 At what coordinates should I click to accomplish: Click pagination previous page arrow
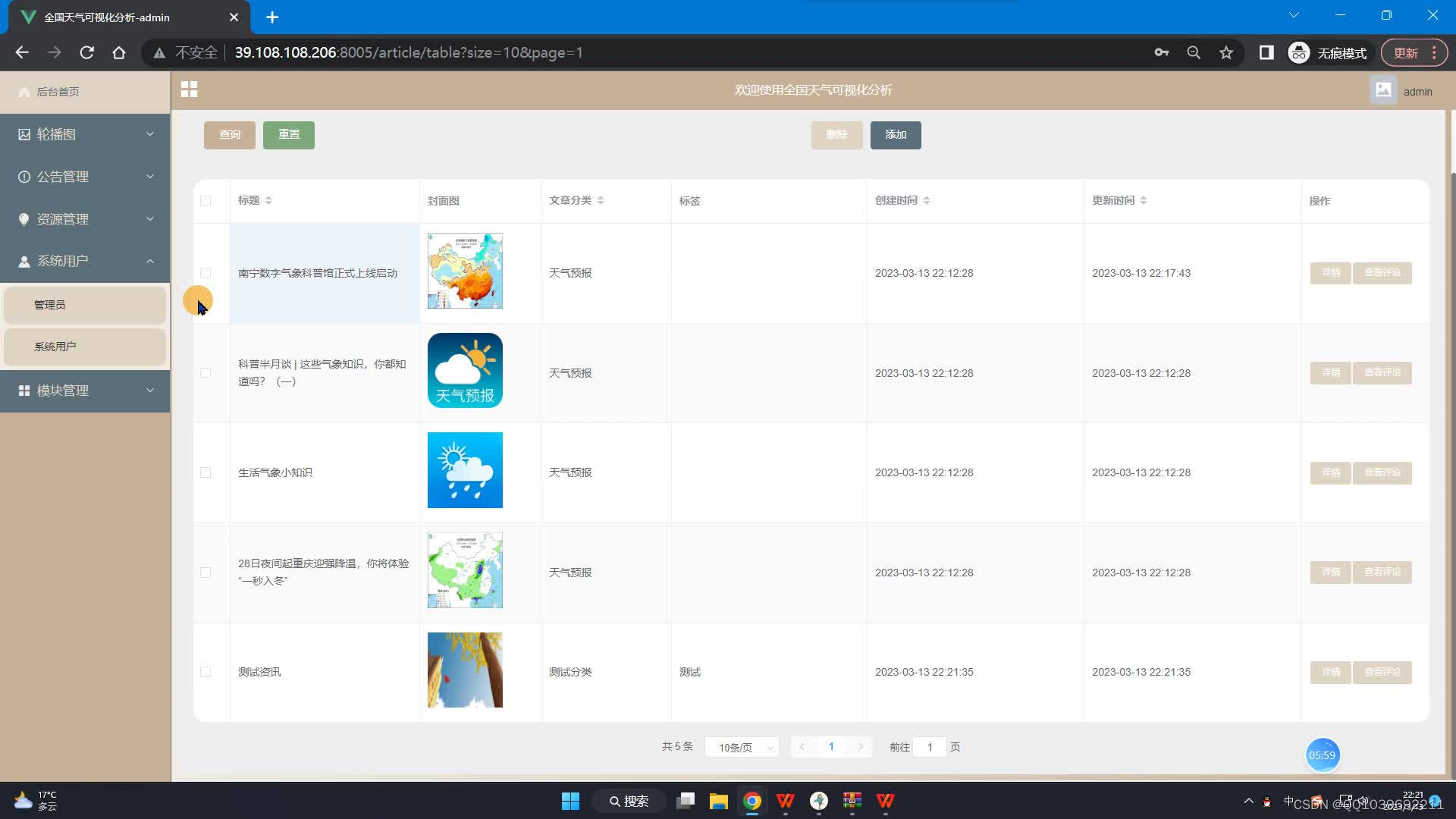pyautogui.click(x=802, y=747)
